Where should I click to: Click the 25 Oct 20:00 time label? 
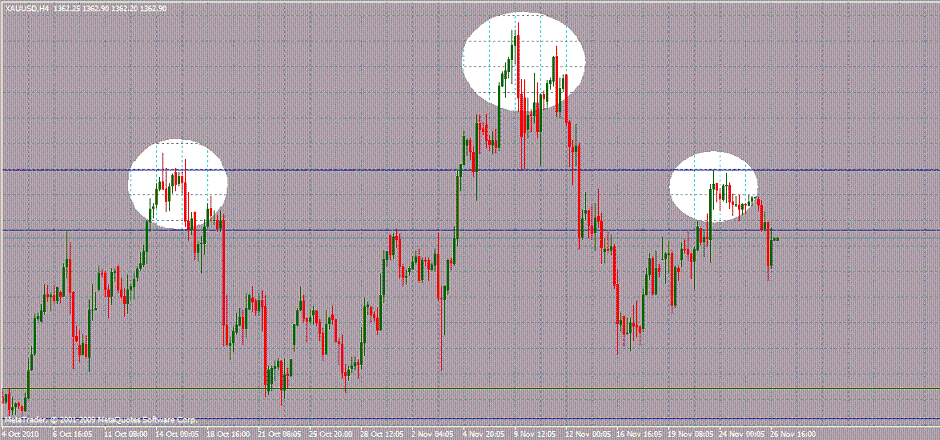click(331, 435)
